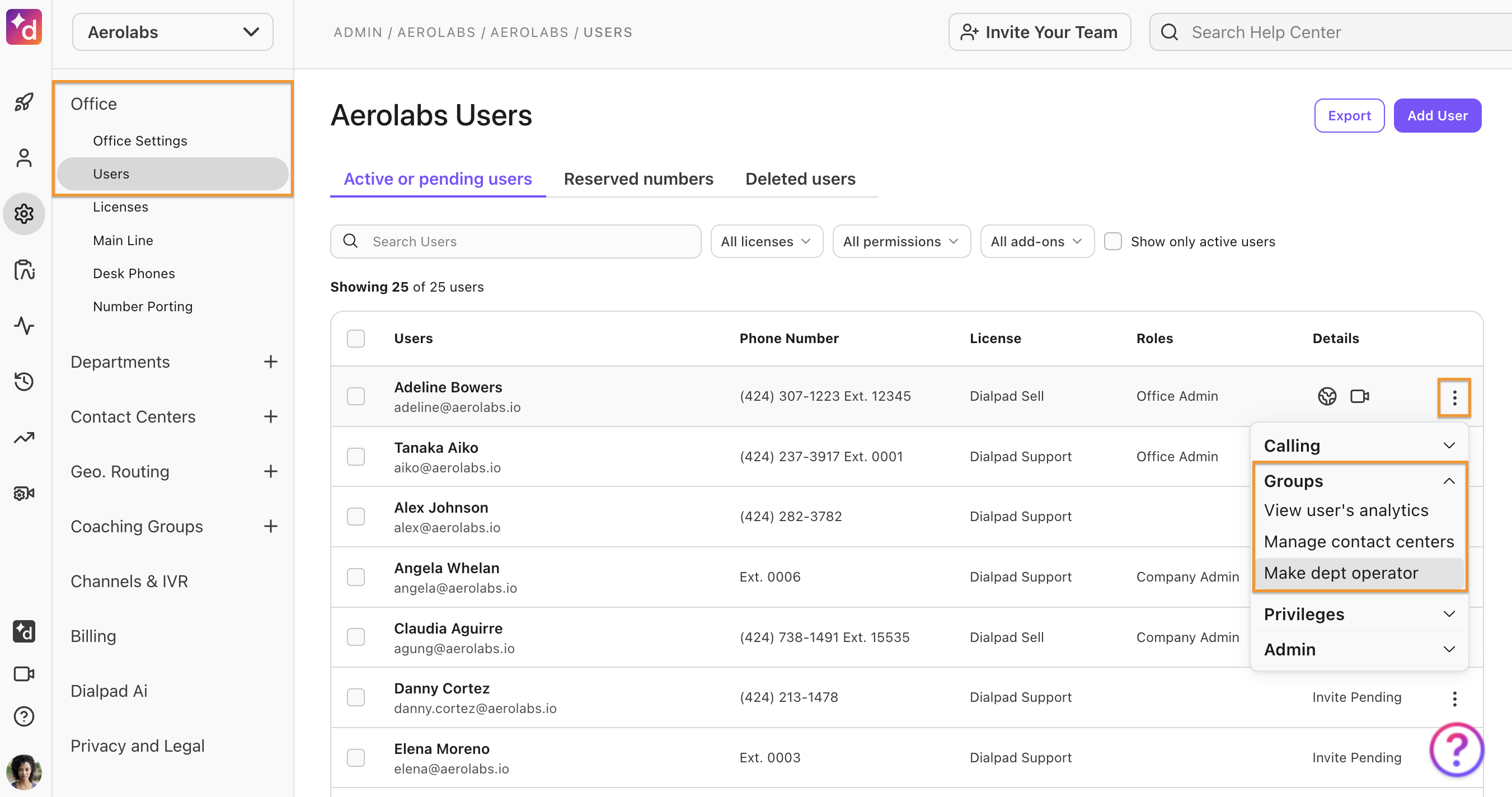Click the Dialpad logo icon
Image resolution: width=1512 pixels, height=797 pixels.
click(x=24, y=27)
